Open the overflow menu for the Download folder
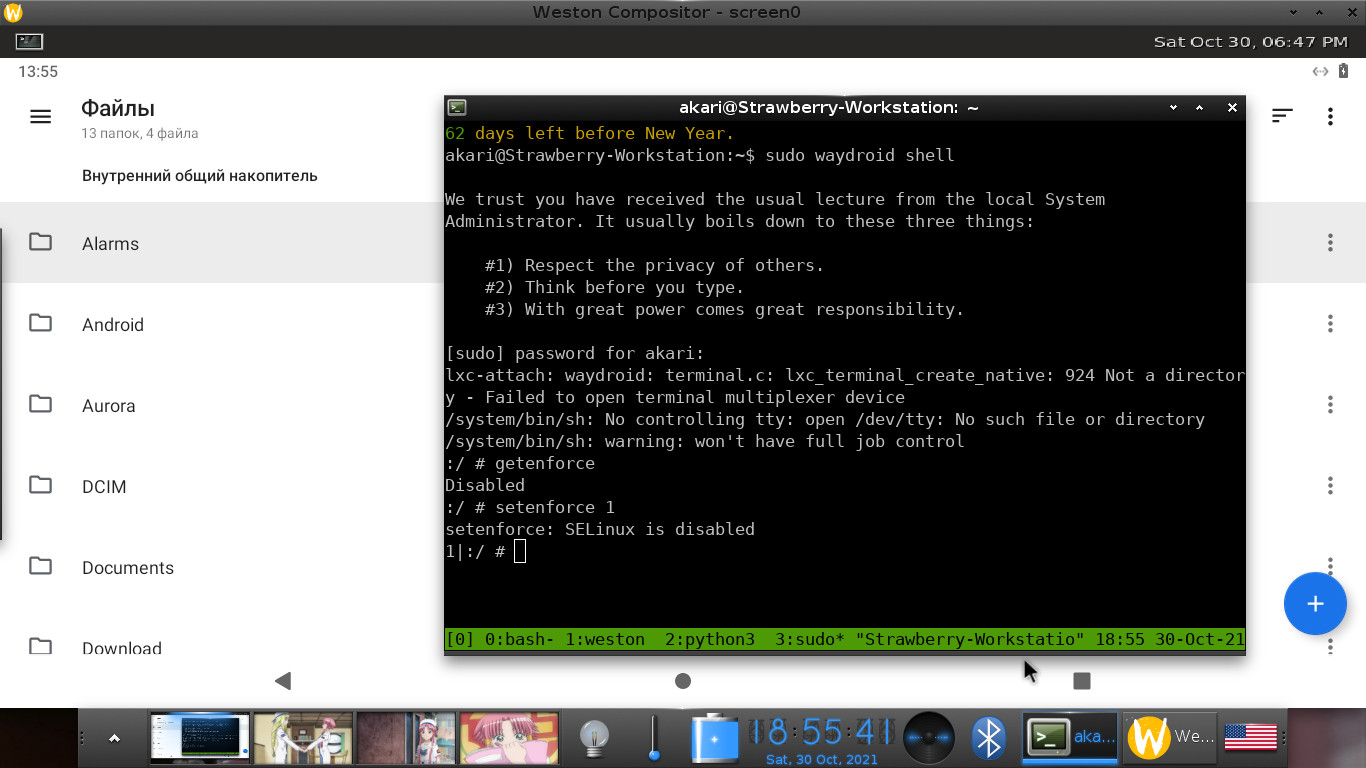1366x768 pixels. pyautogui.click(x=1330, y=645)
